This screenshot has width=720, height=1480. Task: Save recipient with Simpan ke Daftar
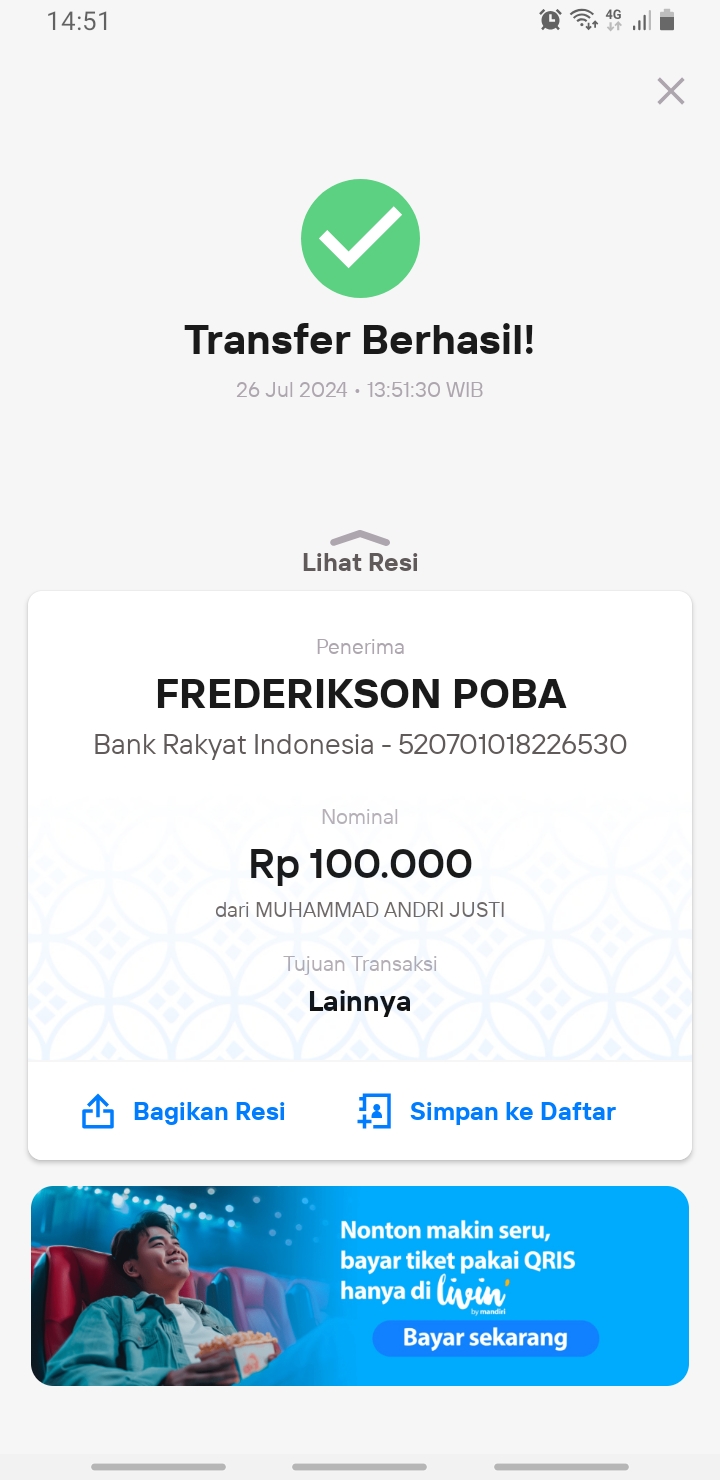[512, 1111]
